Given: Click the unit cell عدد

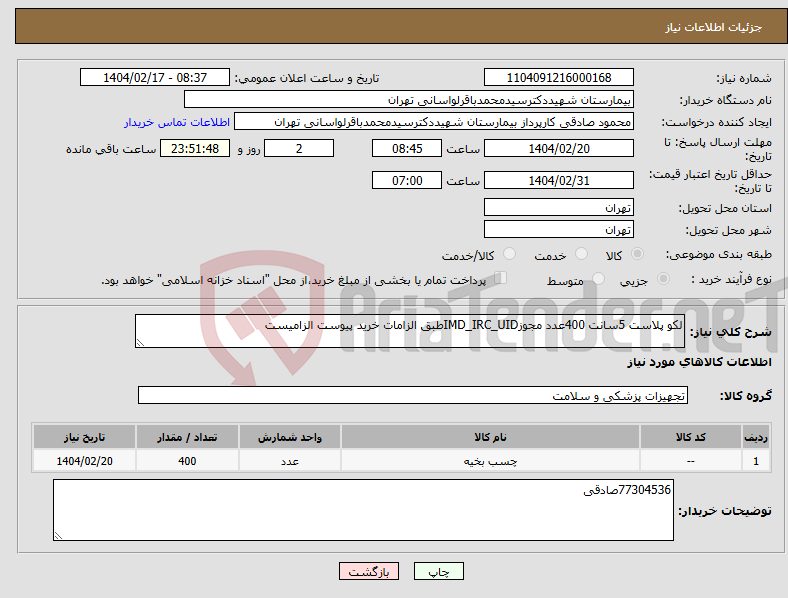Looking at the screenshot, I should (x=290, y=461).
